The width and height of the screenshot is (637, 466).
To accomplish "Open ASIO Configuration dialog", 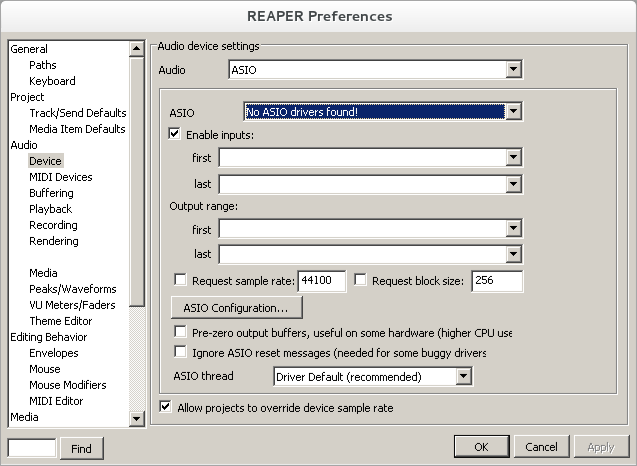I will pos(237,308).
